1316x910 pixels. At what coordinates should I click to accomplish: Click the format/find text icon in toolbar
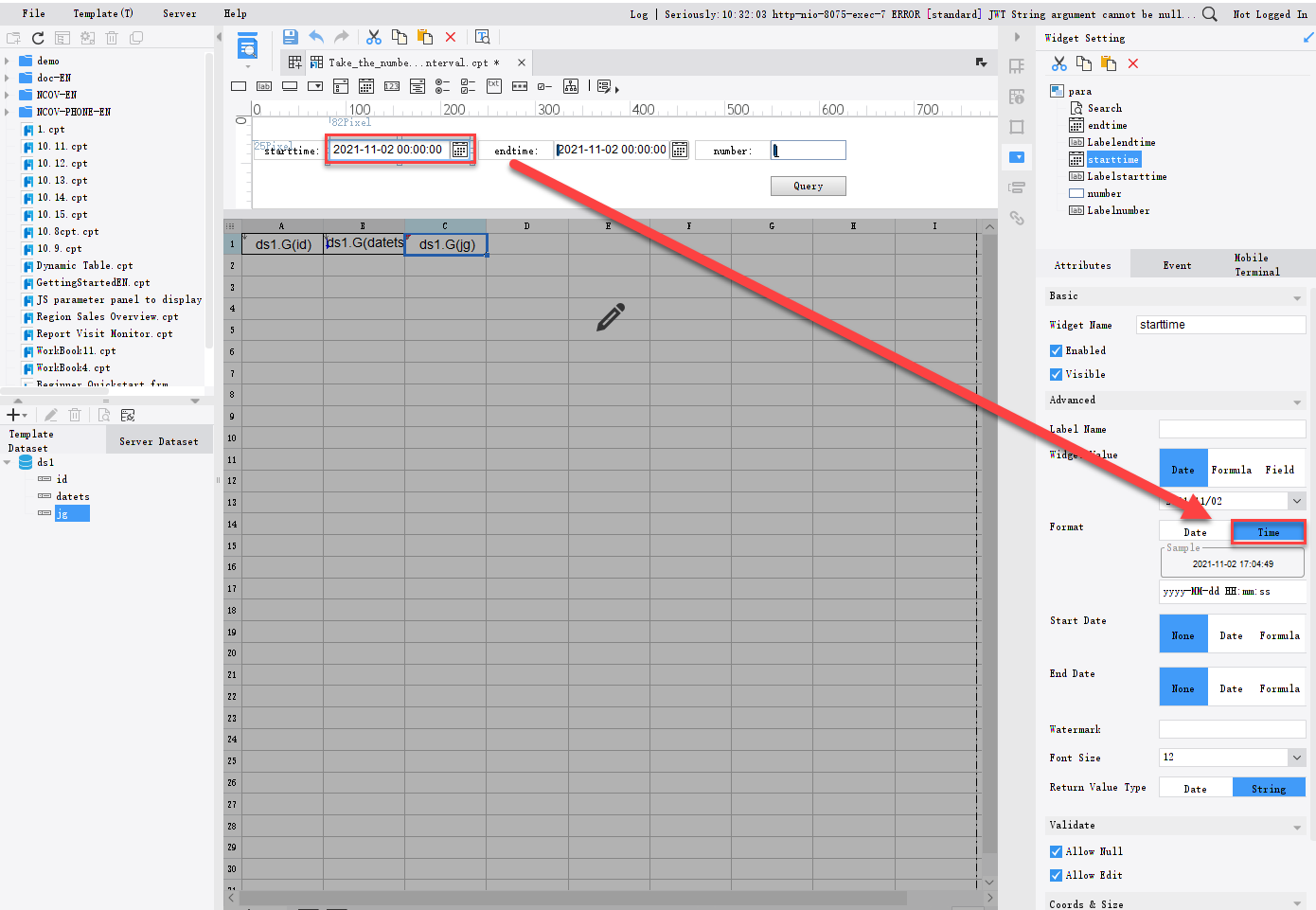click(482, 37)
